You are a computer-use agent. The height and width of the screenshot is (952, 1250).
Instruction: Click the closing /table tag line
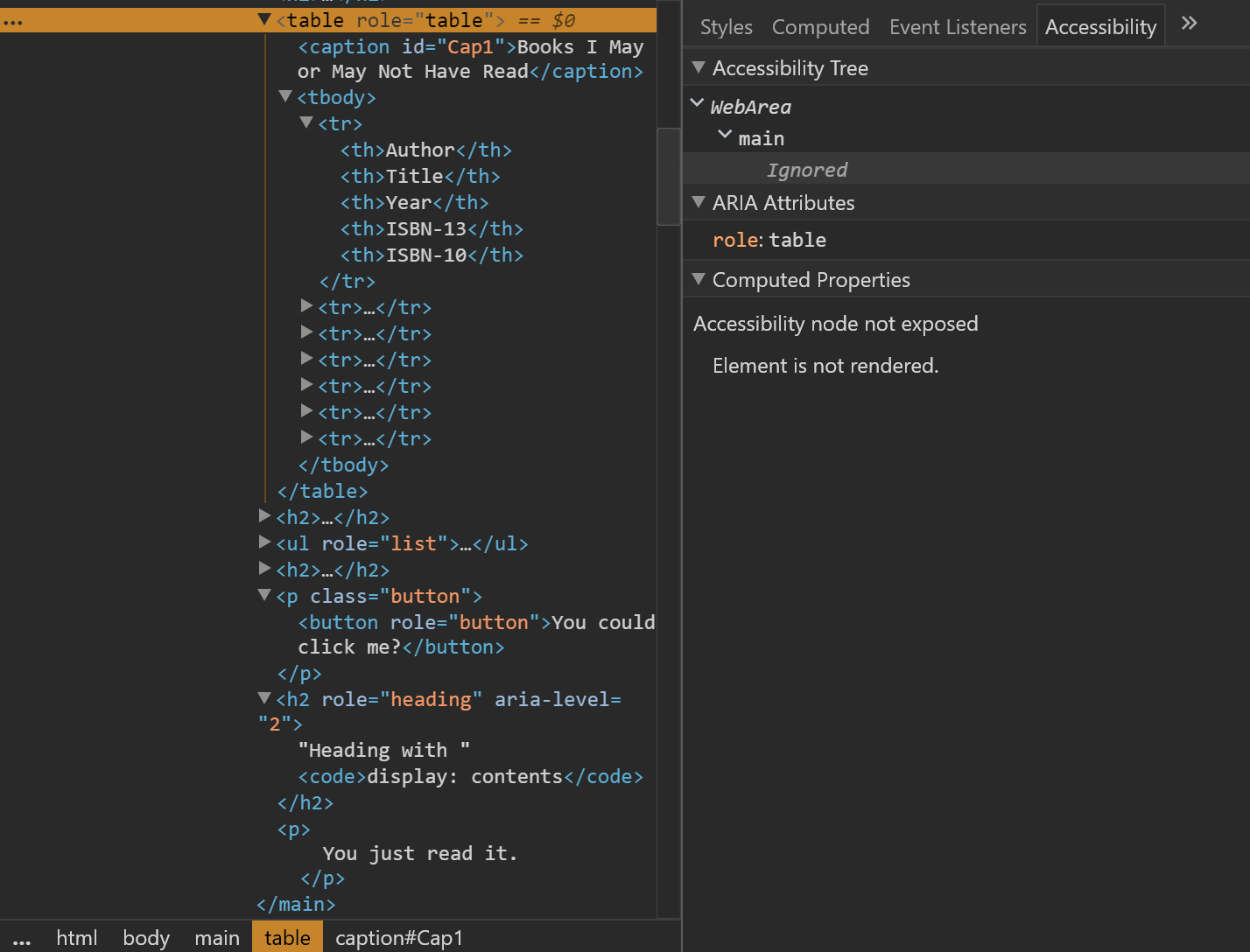point(322,492)
